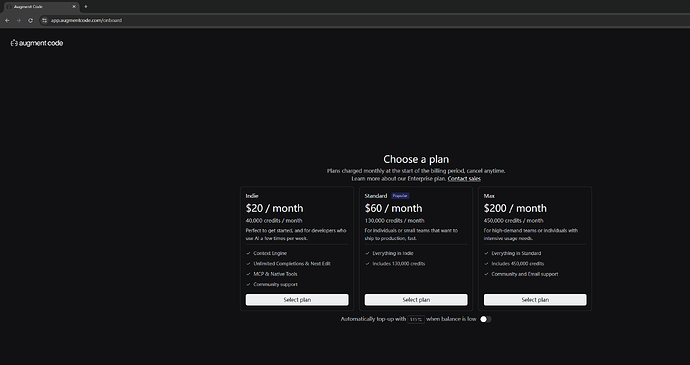Click the "Indie" plan title

point(252,196)
